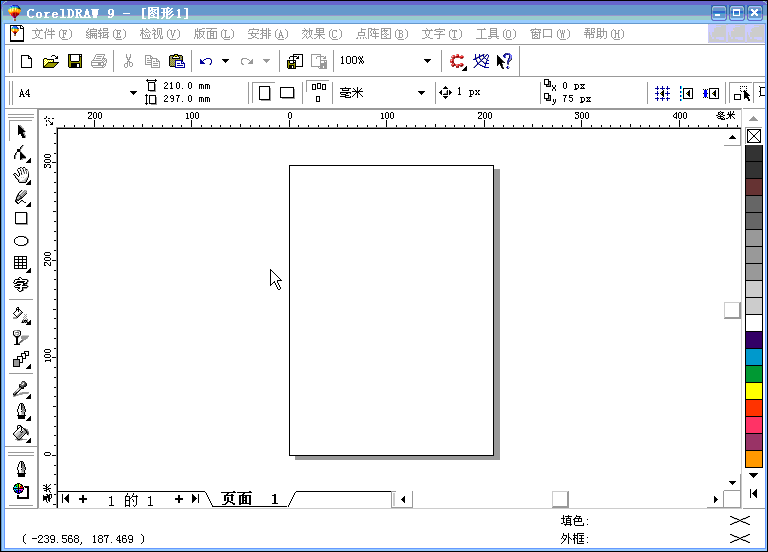The width and height of the screenshot is (768, 552).
Task: Click the Copy icon
Action: pyautogui.click(x=152, y=61)
